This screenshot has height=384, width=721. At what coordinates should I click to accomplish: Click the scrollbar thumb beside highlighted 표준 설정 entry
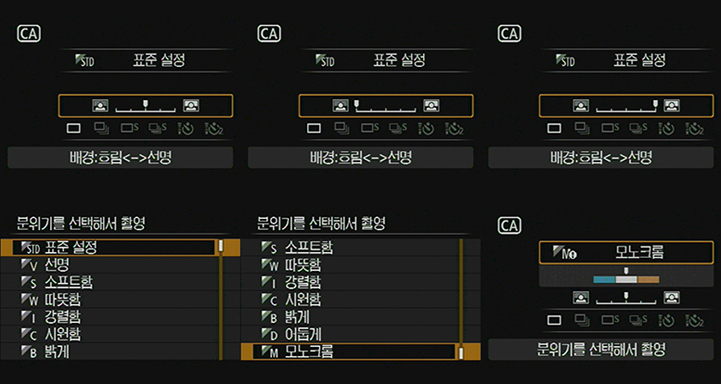coord(221,246)
